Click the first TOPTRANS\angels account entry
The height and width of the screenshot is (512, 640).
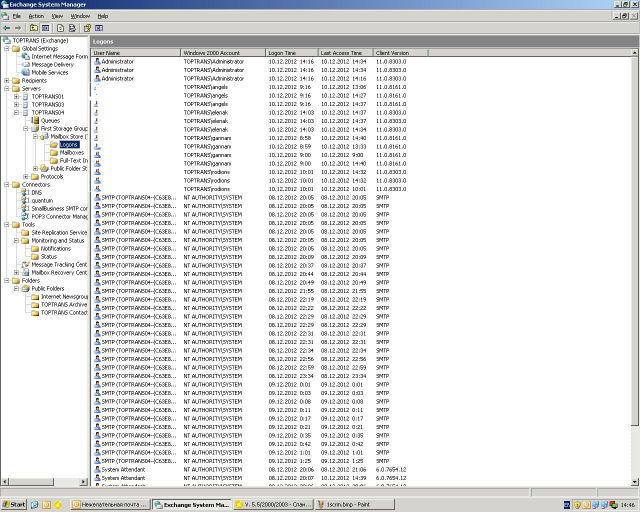pos(206,87)
